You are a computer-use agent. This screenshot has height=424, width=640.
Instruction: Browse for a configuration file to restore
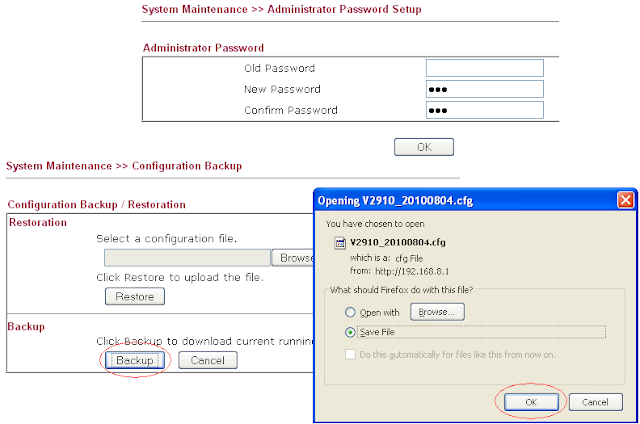click(x=293, y=258)
